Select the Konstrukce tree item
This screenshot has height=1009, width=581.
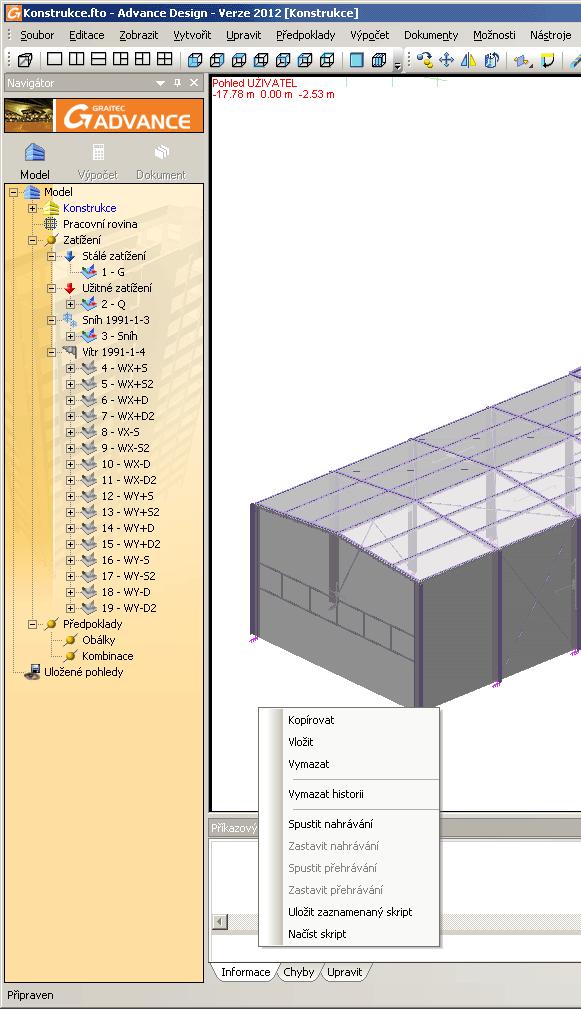click(x=89, y=208)
